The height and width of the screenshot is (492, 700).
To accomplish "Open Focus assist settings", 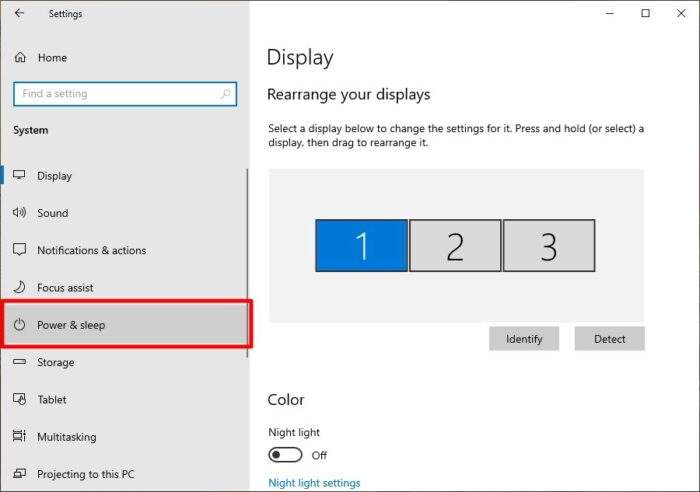I will [124, 288].
